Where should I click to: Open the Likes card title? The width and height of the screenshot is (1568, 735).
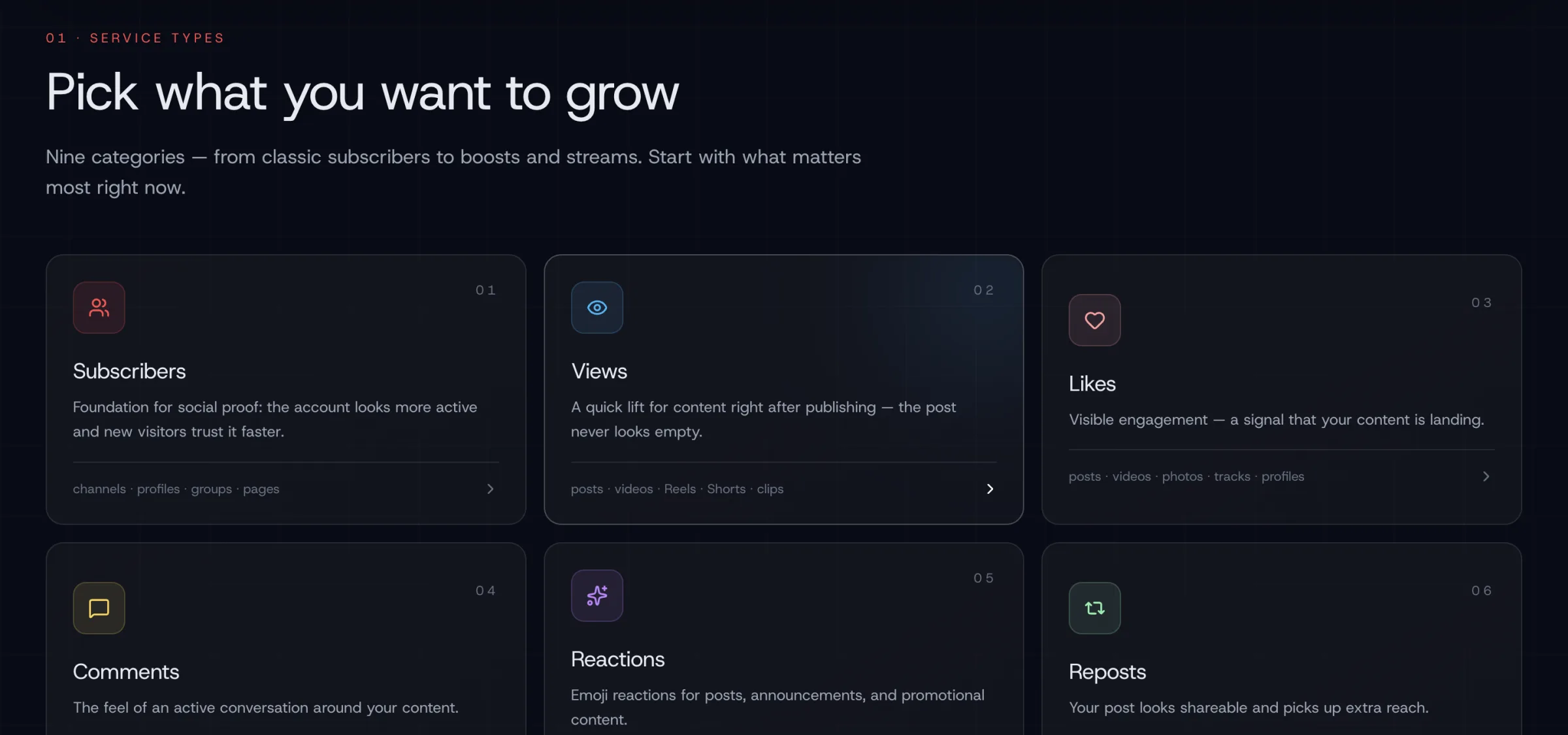click(x=1092, y=384)
